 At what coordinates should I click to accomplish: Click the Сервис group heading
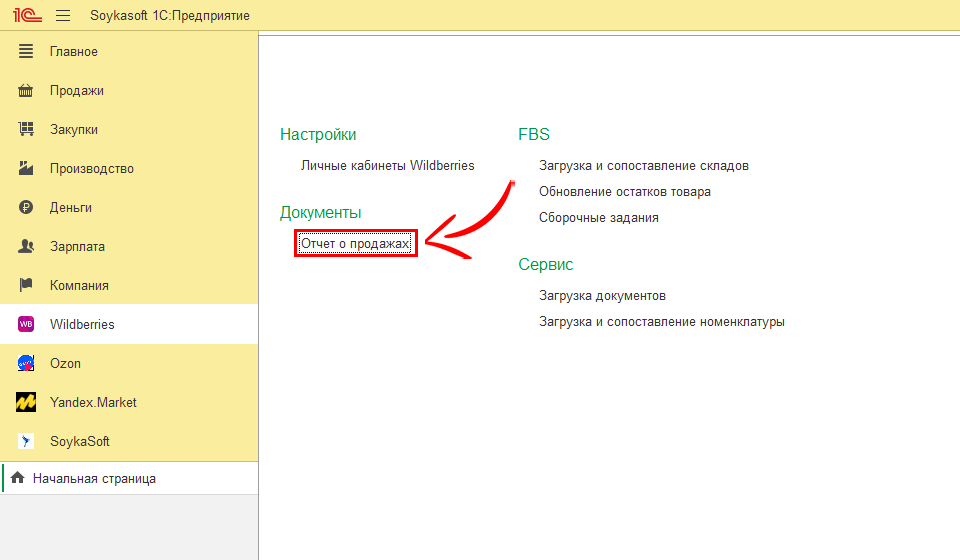[x=546, y=264]
